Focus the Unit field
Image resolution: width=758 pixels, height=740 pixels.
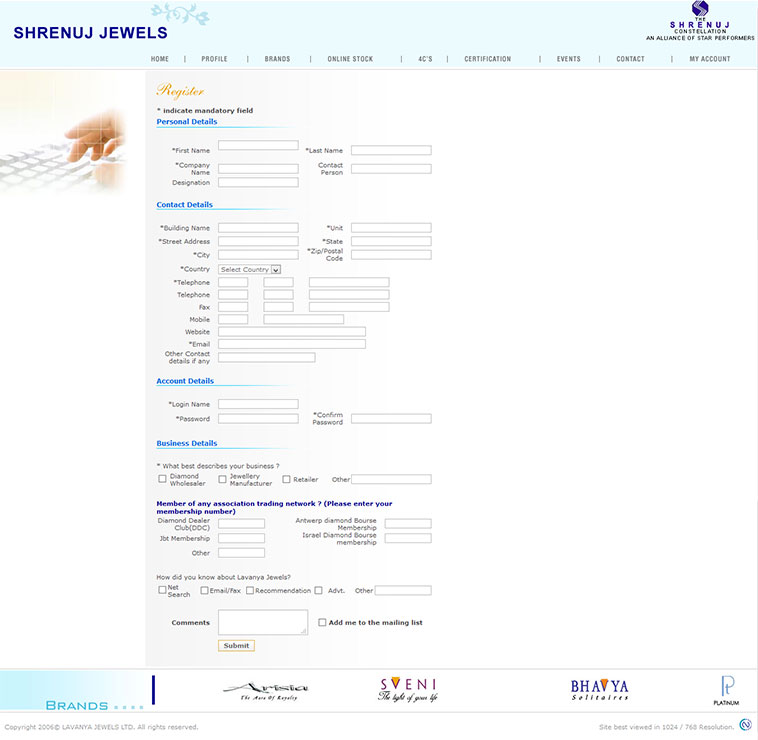tap(391, 228)
